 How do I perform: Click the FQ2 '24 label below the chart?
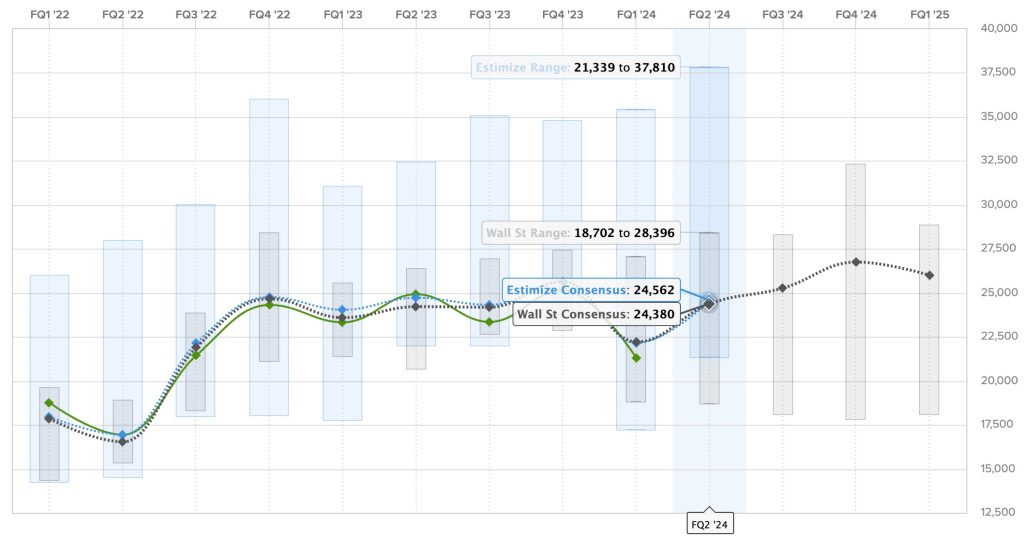click(x=709, y=523)
